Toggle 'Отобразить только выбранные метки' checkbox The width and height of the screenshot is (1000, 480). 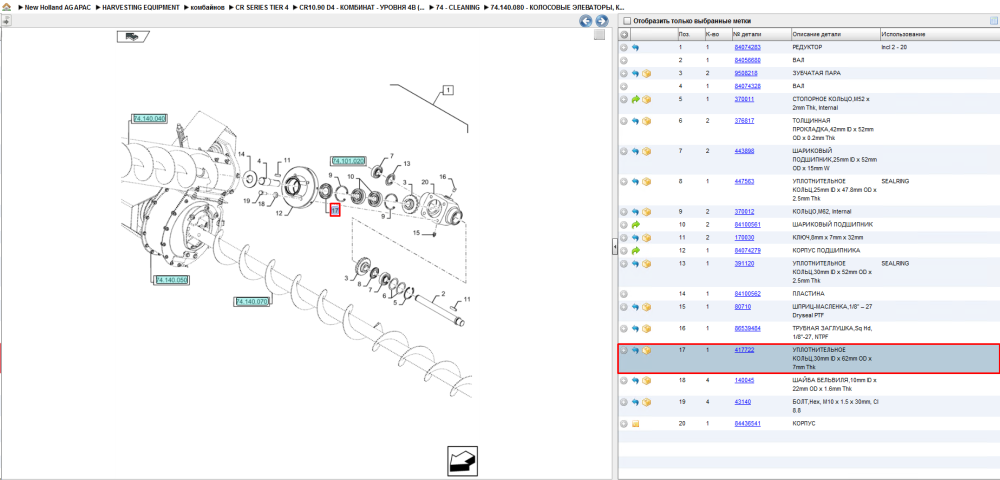click(x=627, y=21)
